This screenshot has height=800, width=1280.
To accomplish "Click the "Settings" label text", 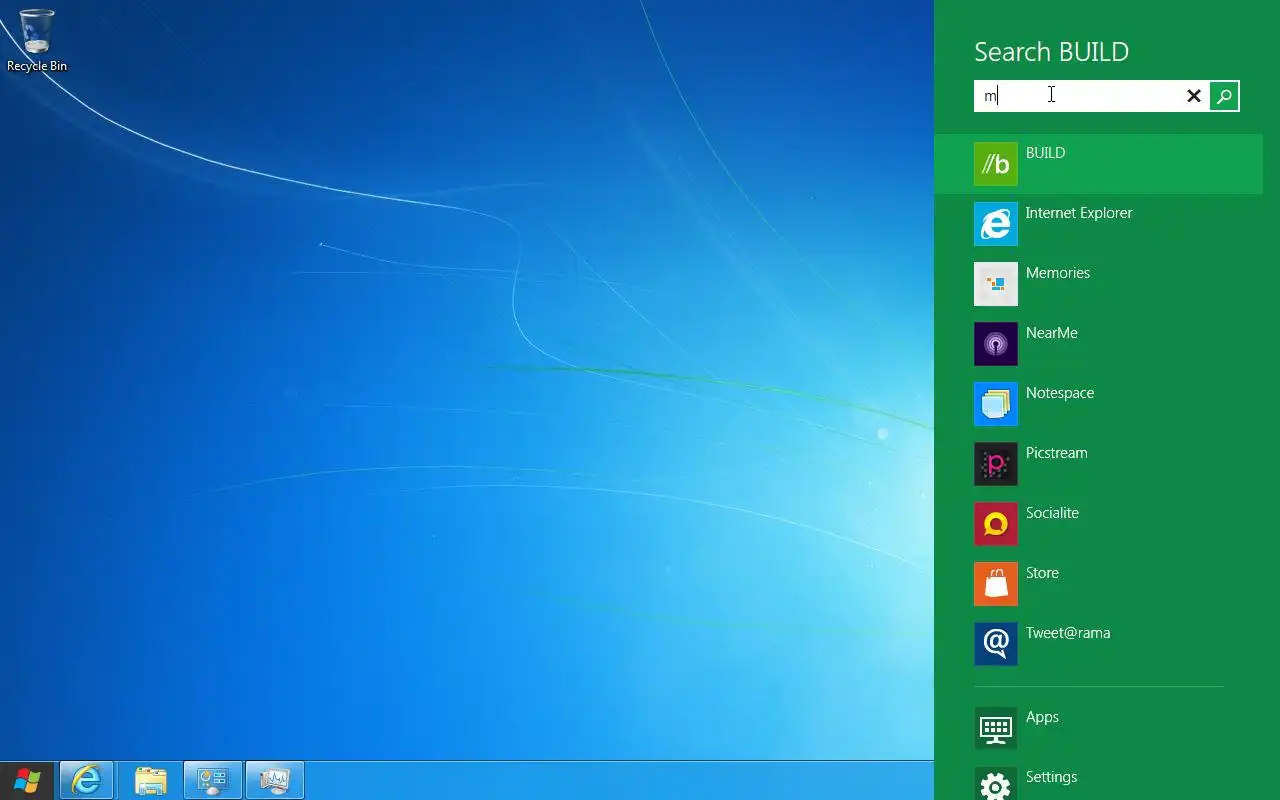I will coord(1051,777).
